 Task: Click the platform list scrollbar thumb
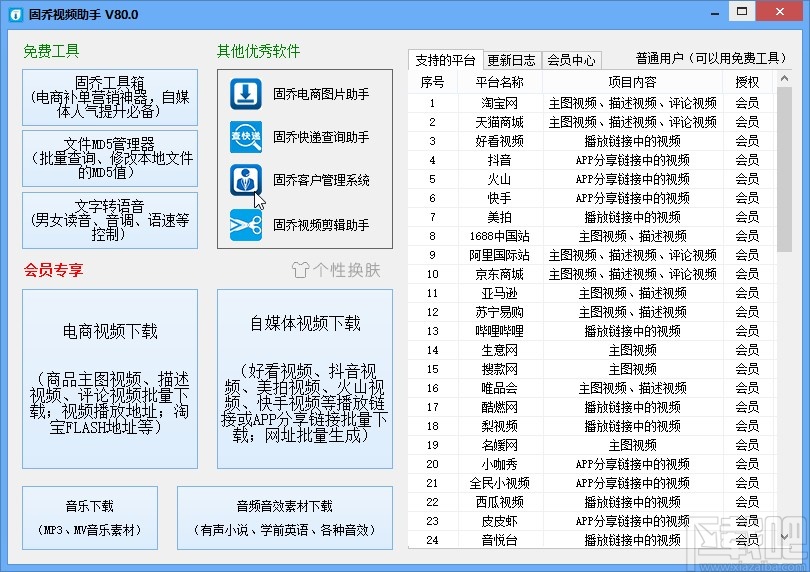click(784, 169)
